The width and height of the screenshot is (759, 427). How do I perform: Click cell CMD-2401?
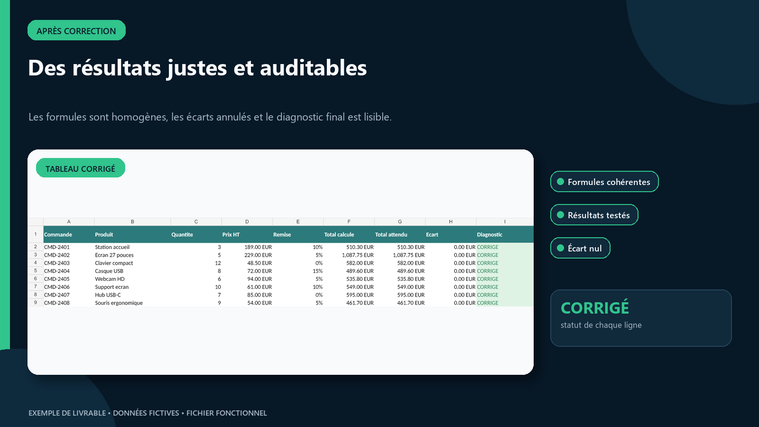click(69, 247)
